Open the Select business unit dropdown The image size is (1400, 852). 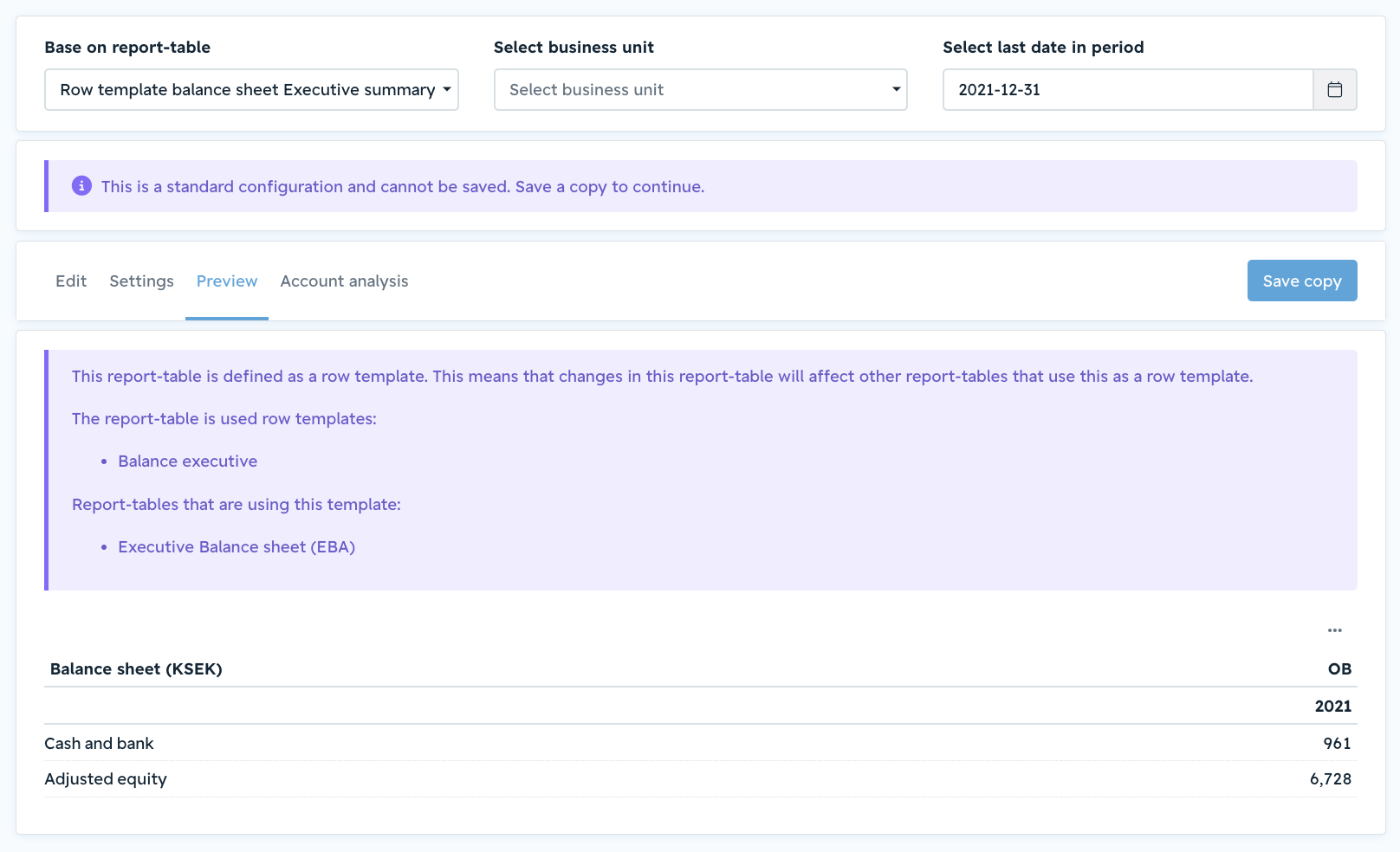700,90
